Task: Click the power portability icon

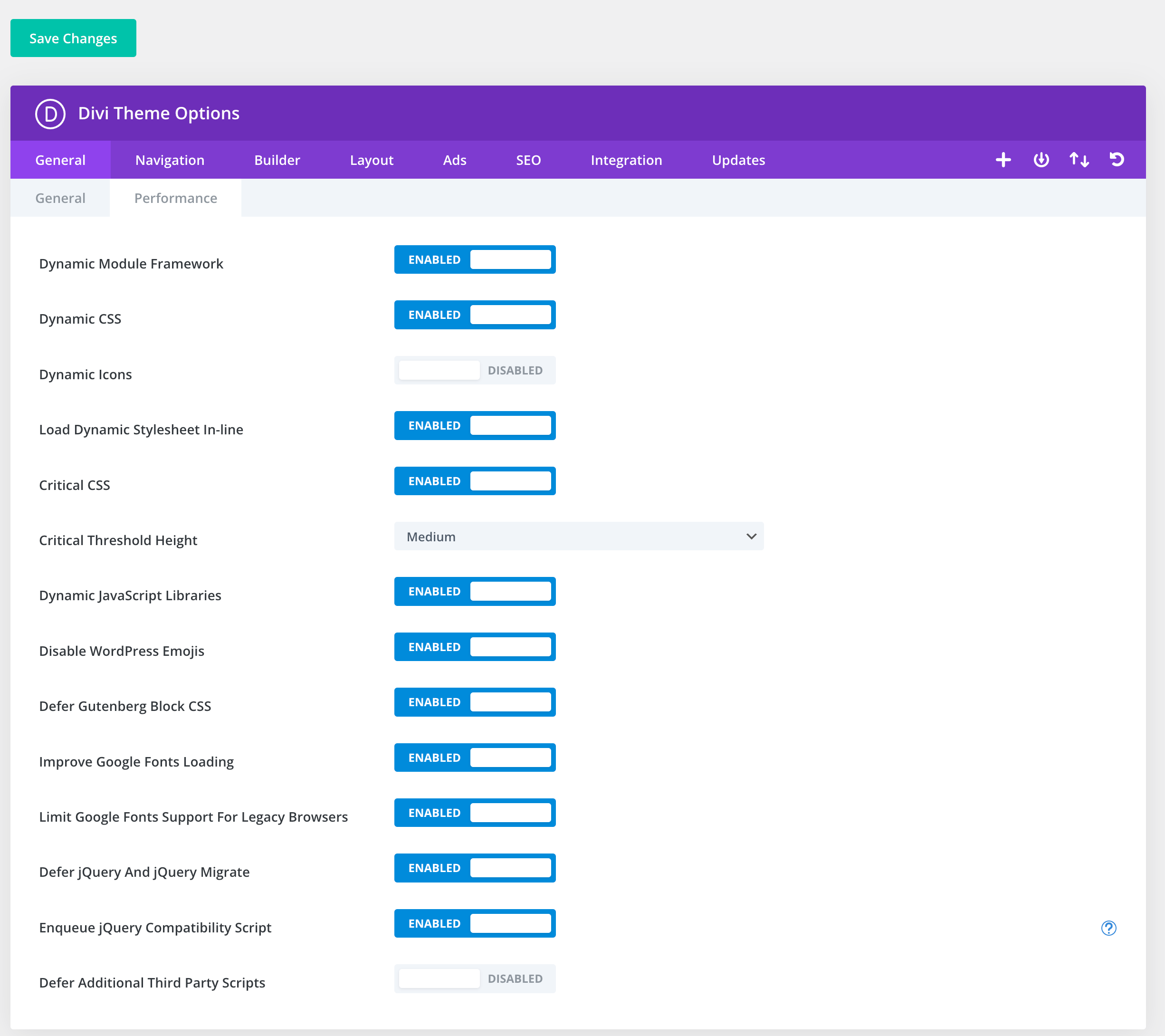Action: click(x=1041, y=160)
